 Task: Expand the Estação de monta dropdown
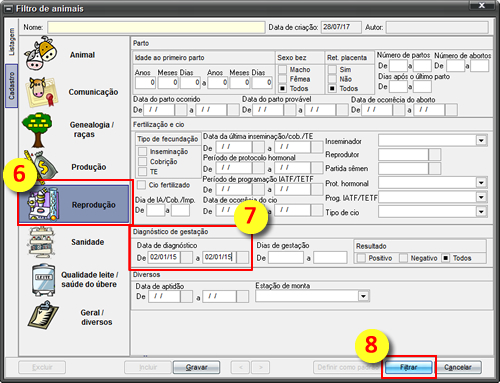[x=363, y=296]
